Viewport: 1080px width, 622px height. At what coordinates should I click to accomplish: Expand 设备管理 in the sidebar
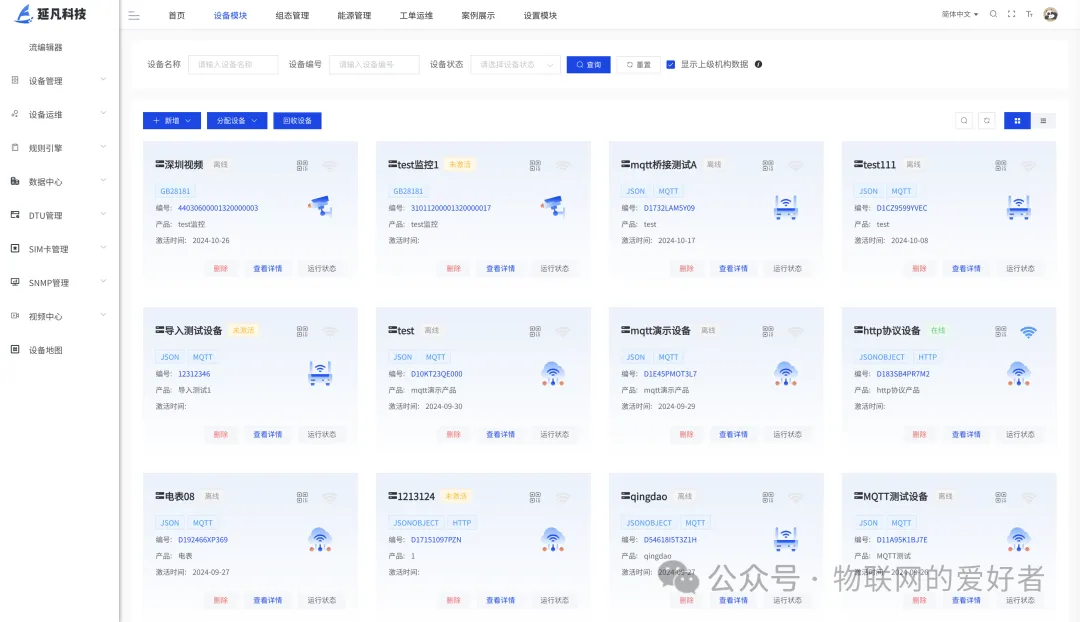[x=59, y=81]
